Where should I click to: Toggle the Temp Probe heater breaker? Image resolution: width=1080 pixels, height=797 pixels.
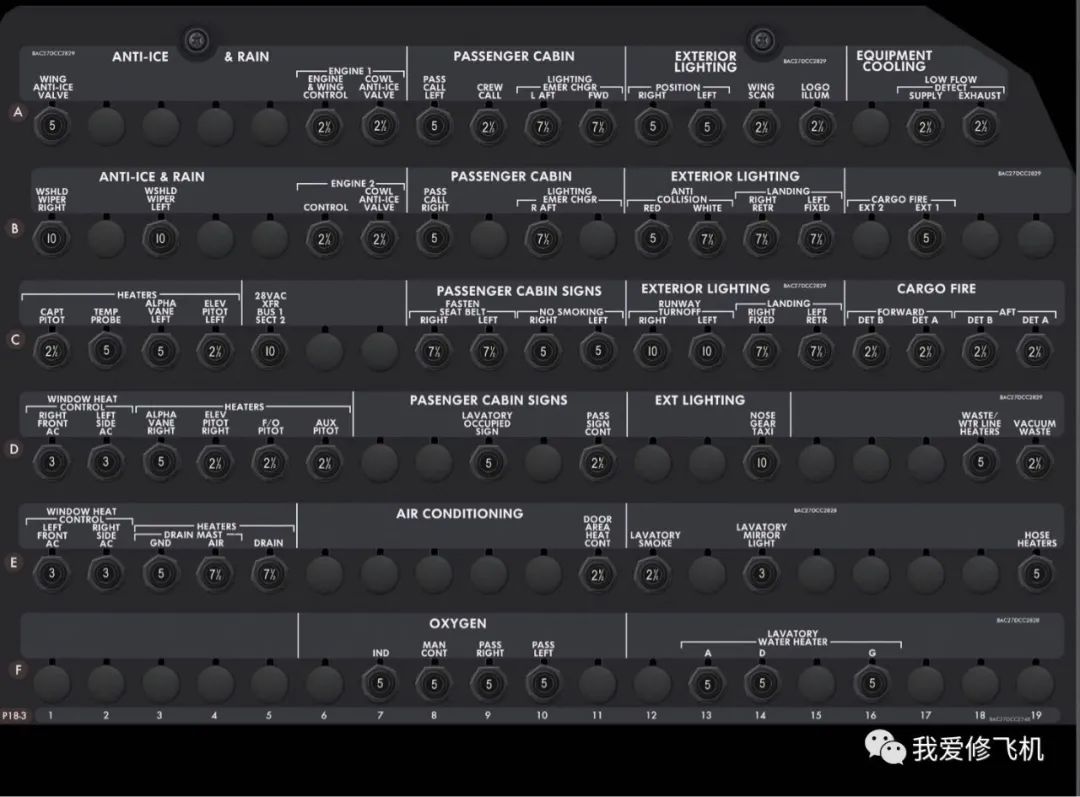pyautogui.click(x=105, y=350)
